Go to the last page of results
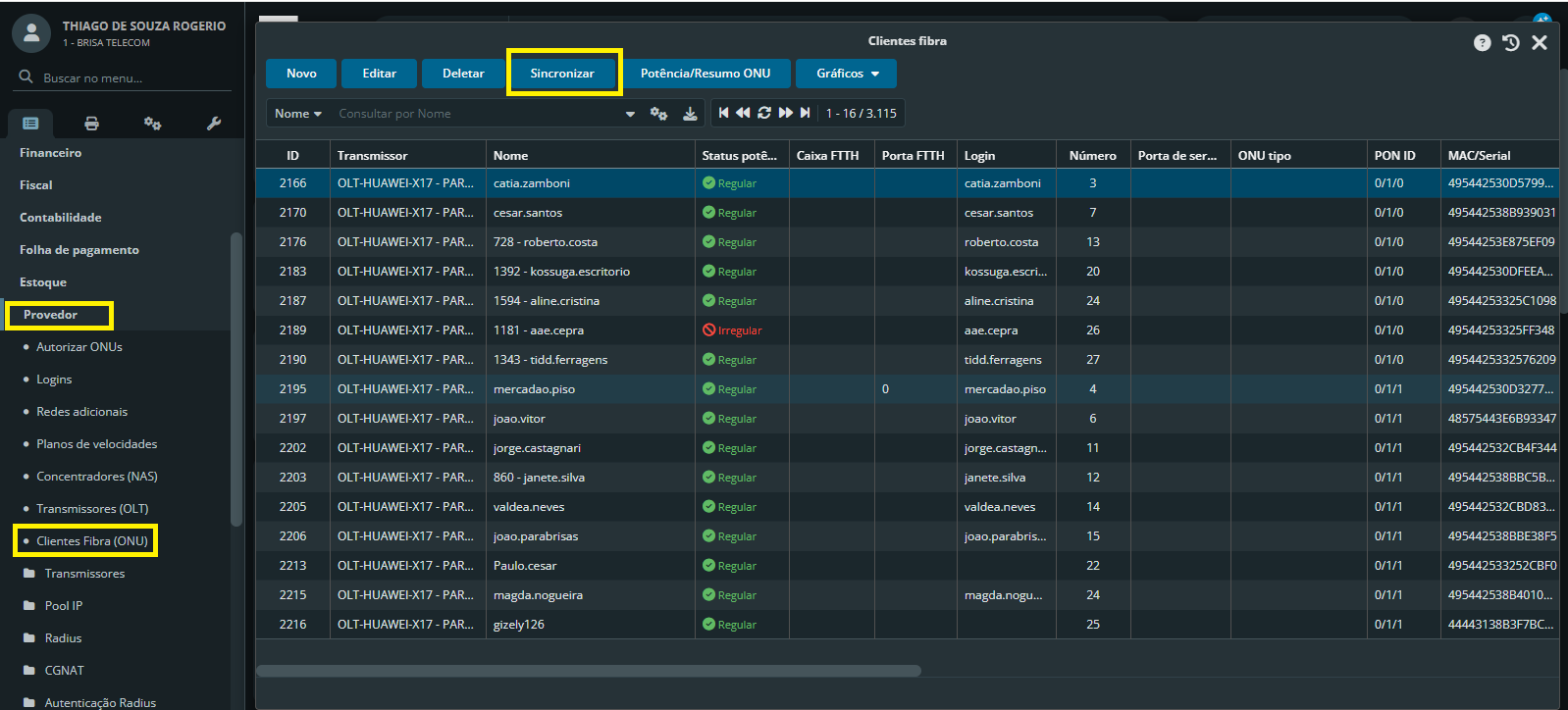Image resolution: width=1568 pixels, height=710 pixels. coord(806,113)
